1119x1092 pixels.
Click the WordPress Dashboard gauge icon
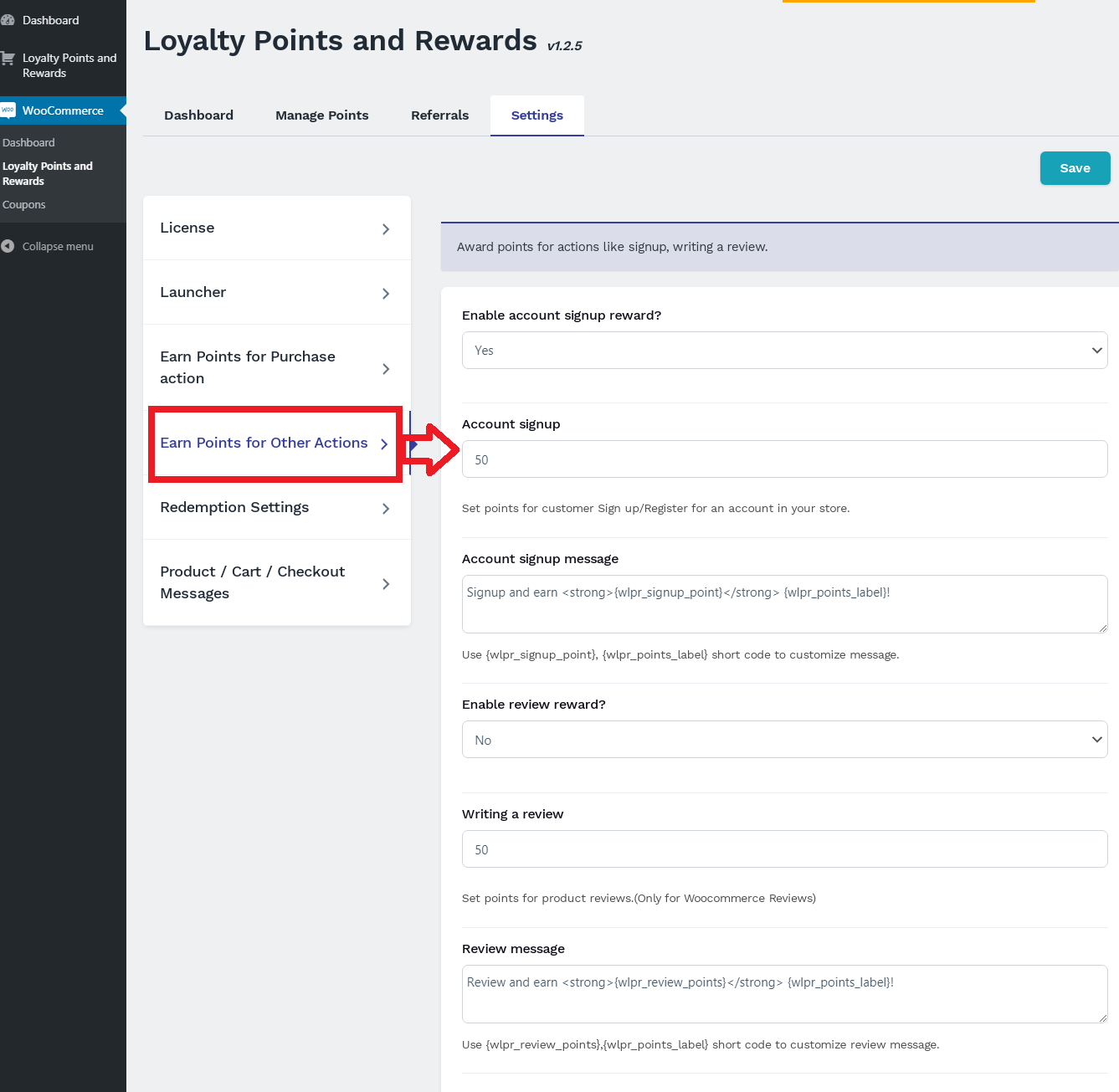coord(8,20)
